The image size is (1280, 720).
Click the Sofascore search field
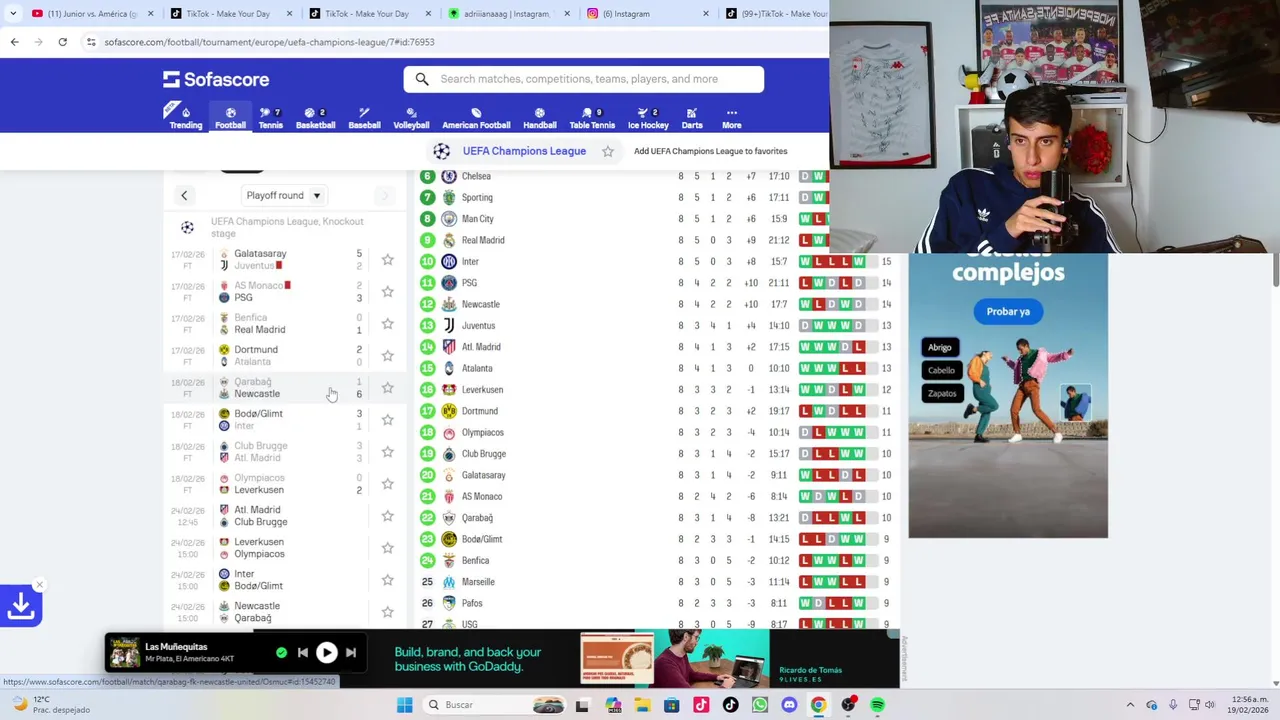584,79
